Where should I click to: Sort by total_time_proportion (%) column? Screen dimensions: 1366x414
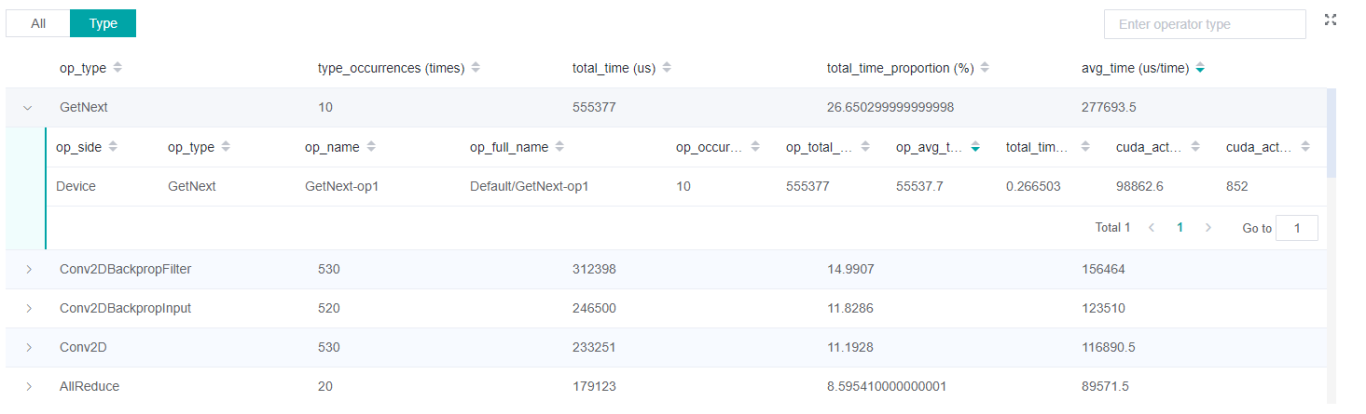point(985,68)
